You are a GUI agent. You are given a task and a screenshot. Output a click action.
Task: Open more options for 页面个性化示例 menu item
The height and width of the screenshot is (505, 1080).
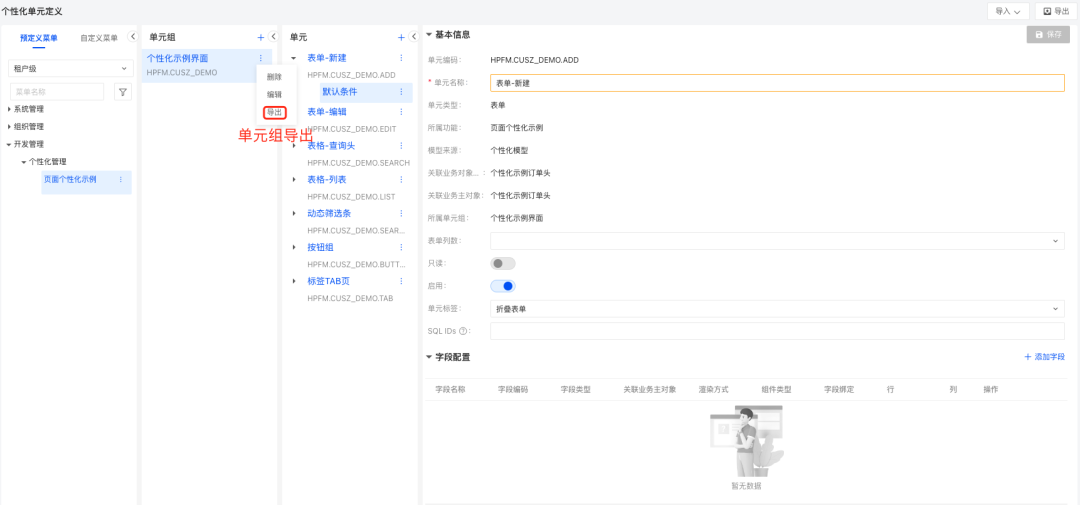[x=121, y=180]
